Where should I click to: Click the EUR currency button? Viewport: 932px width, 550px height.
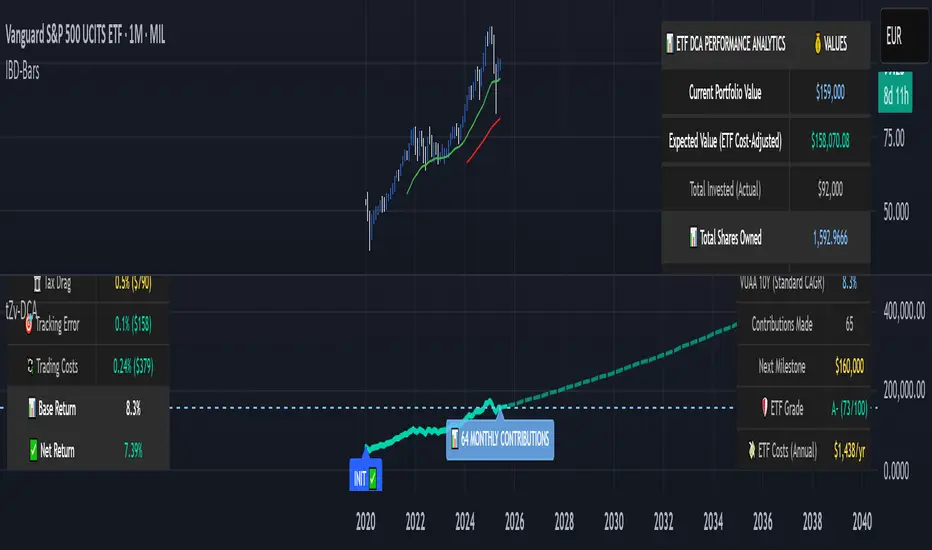904,36
